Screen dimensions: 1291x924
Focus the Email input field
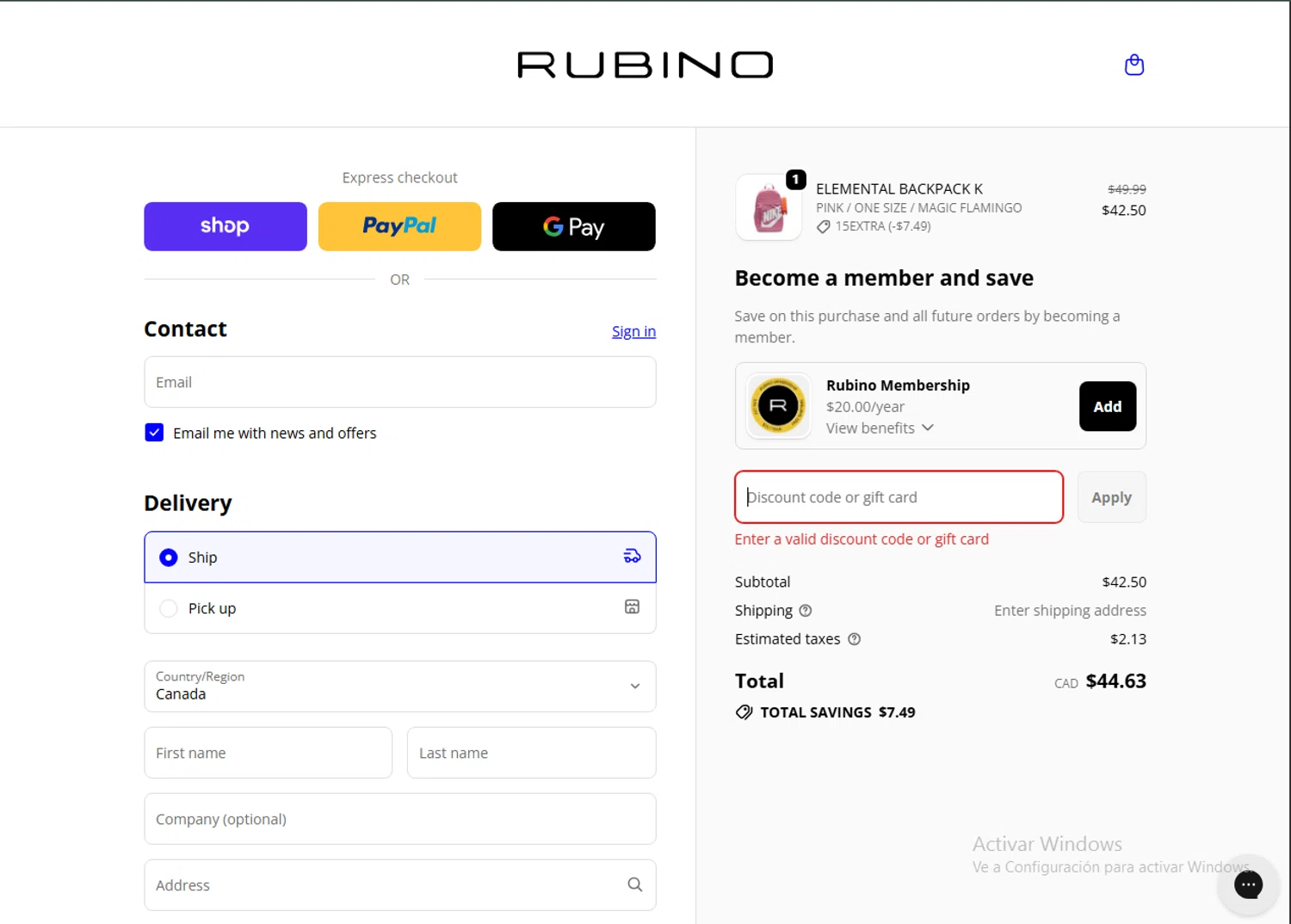pos(400,382)
